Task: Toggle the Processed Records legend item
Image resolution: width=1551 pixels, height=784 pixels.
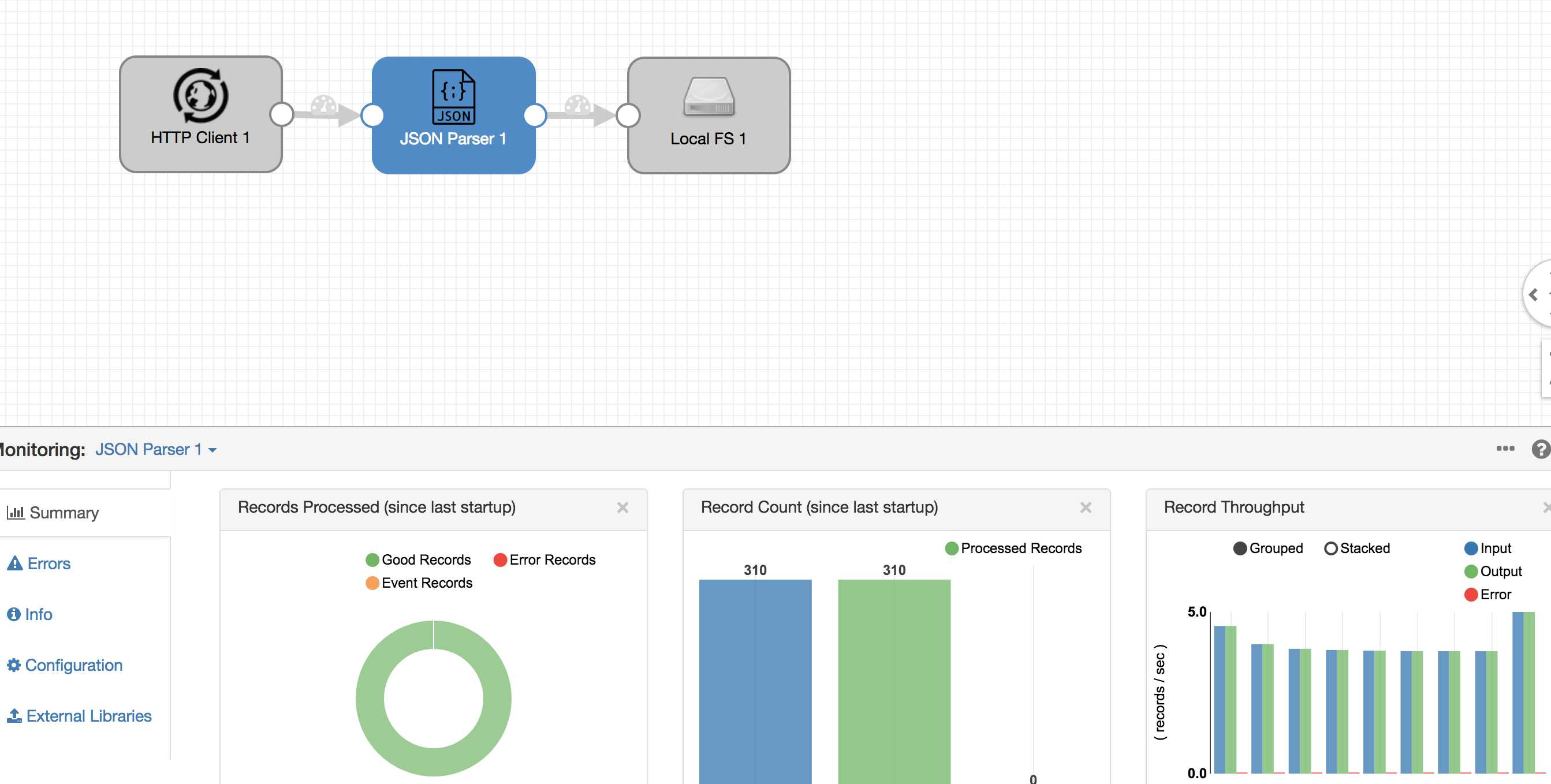Action: [1013, 548]
